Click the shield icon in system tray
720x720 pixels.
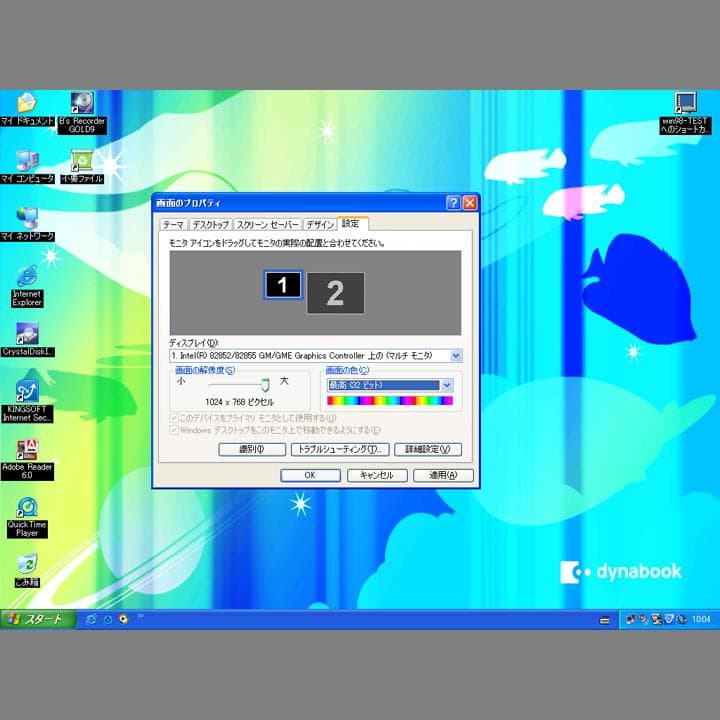(x=669, y=619)
